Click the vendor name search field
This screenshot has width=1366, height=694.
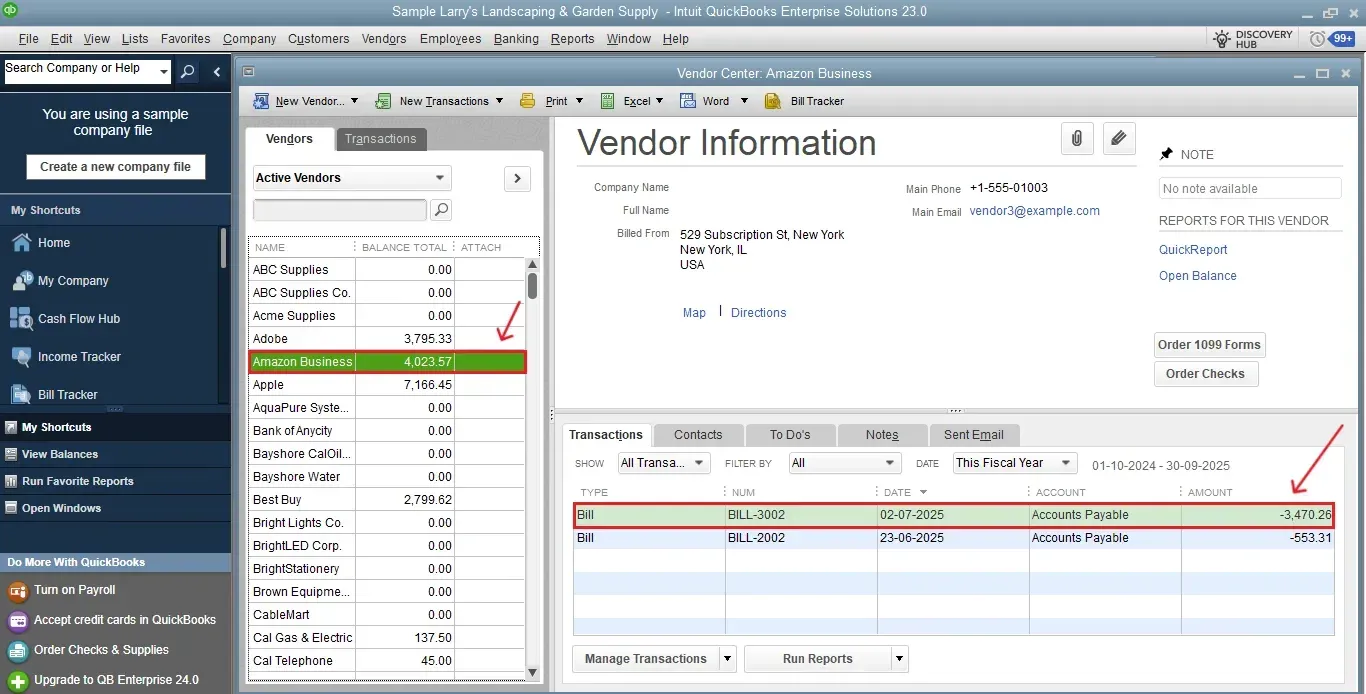click(340, 210)
